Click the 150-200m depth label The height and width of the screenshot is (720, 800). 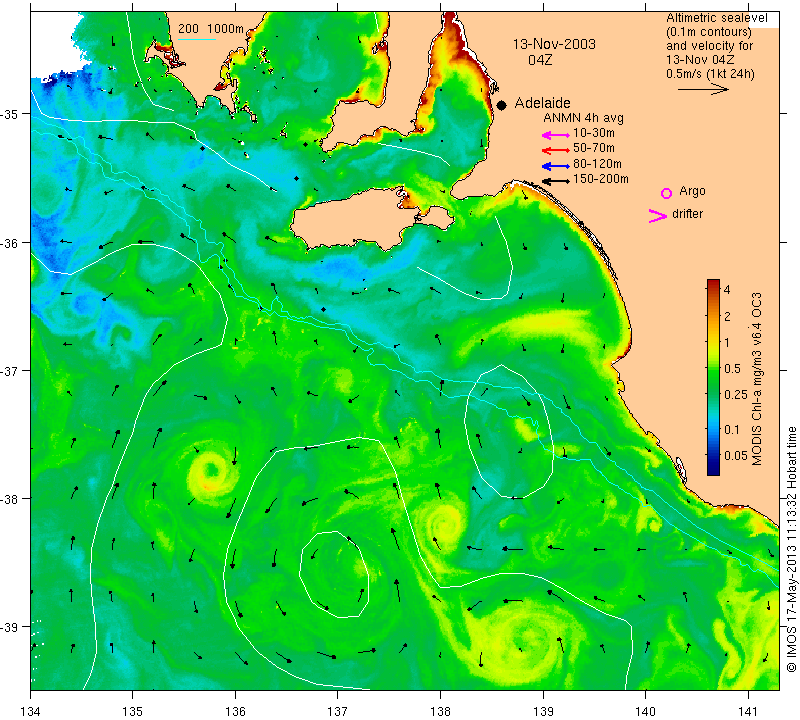(x=601, y=179)
